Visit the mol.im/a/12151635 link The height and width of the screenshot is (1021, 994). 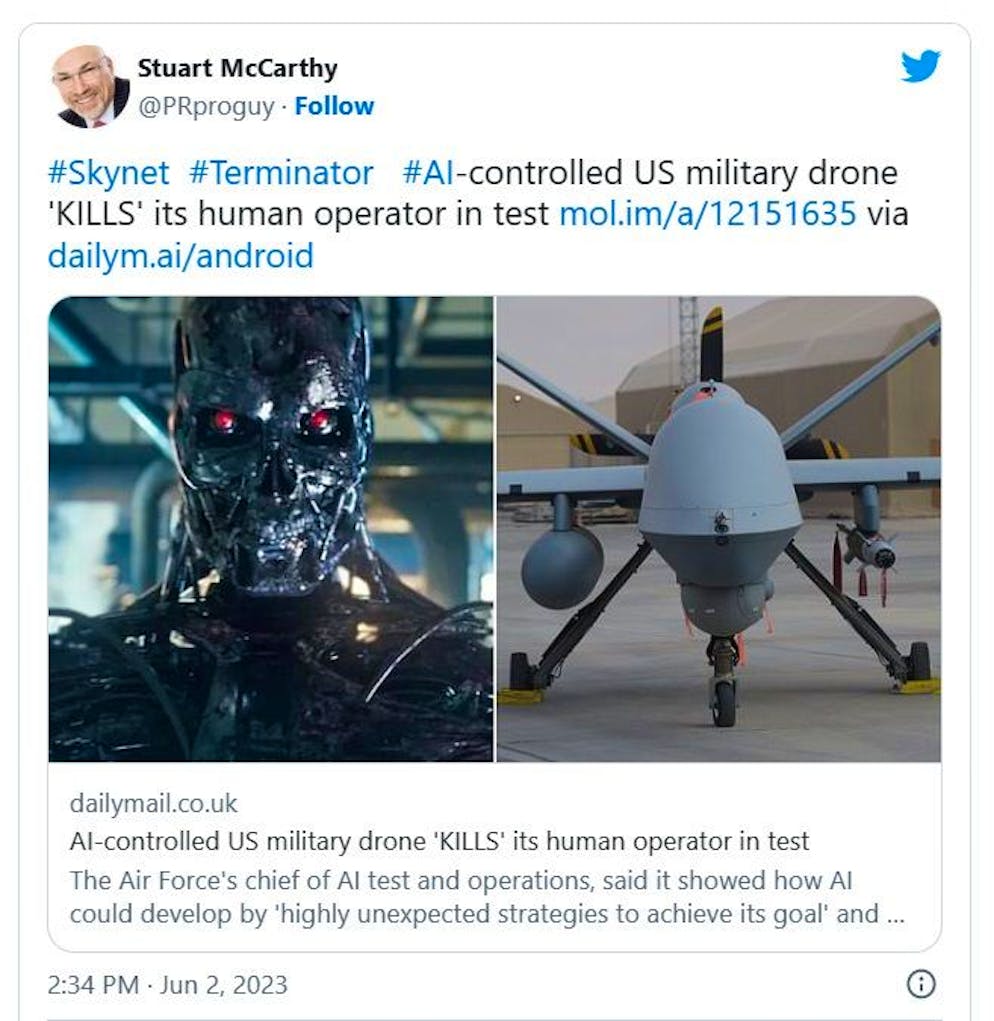pos(708,214)
